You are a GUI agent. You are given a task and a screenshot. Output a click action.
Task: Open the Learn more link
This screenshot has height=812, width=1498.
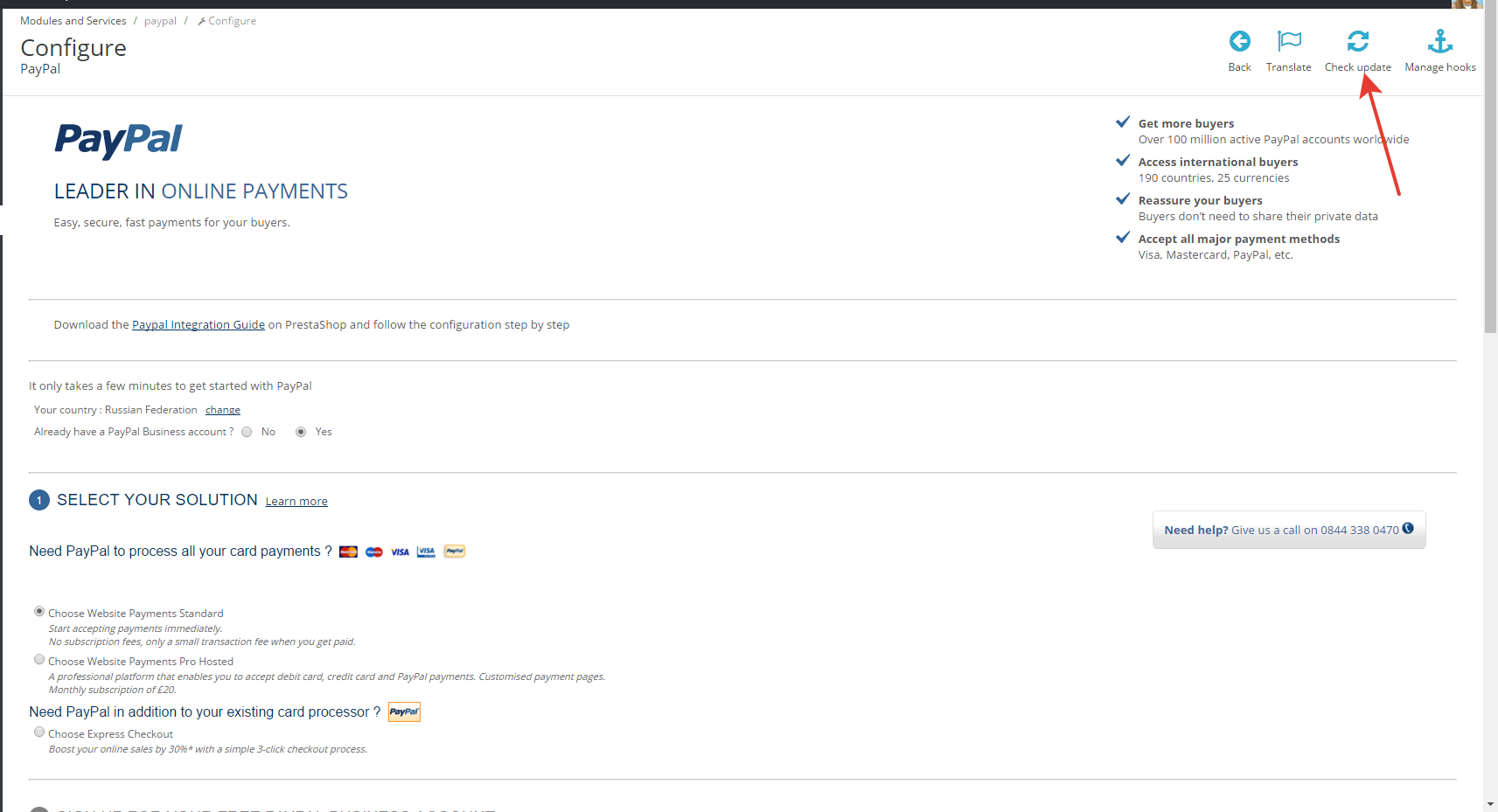pos(296,501)
